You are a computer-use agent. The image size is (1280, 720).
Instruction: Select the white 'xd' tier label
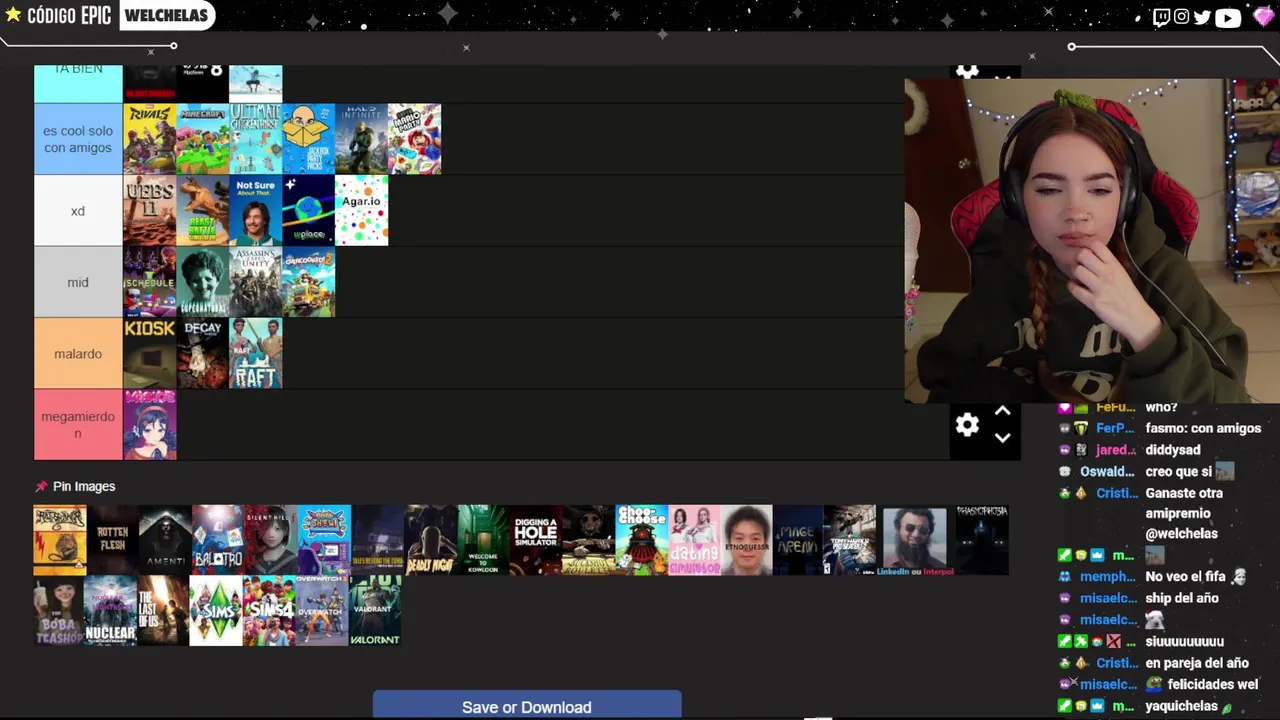[x=78, y=211]
